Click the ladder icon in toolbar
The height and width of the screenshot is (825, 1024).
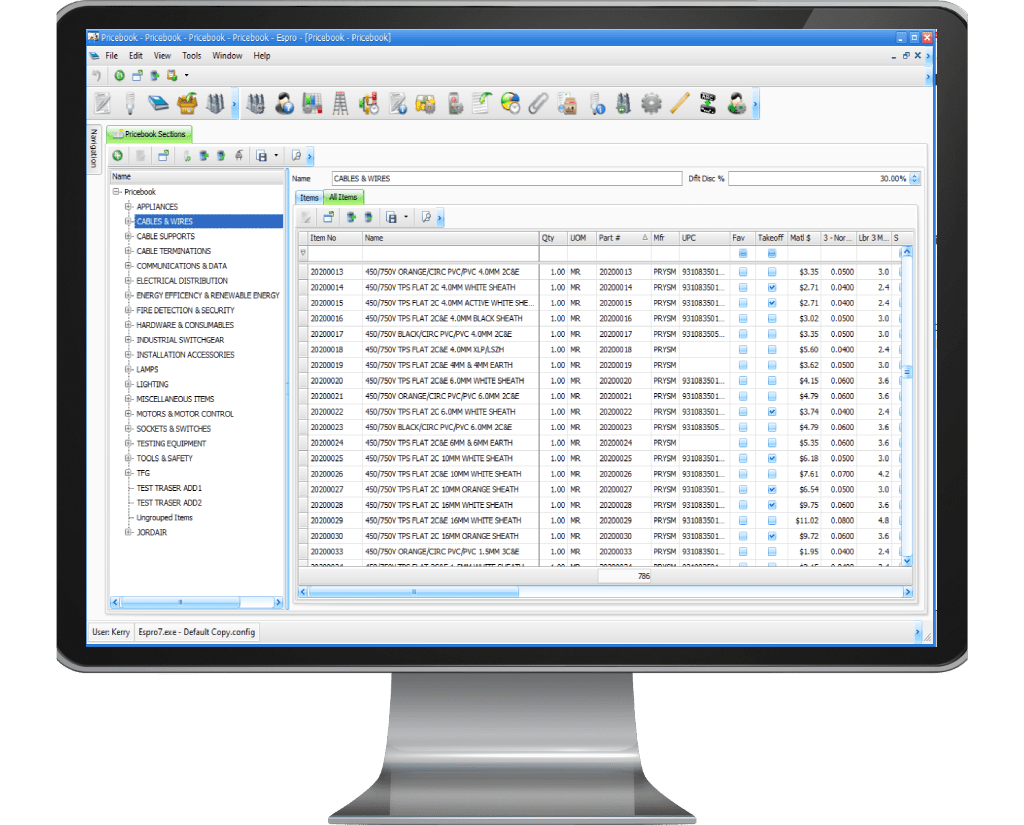pos(340,103)
